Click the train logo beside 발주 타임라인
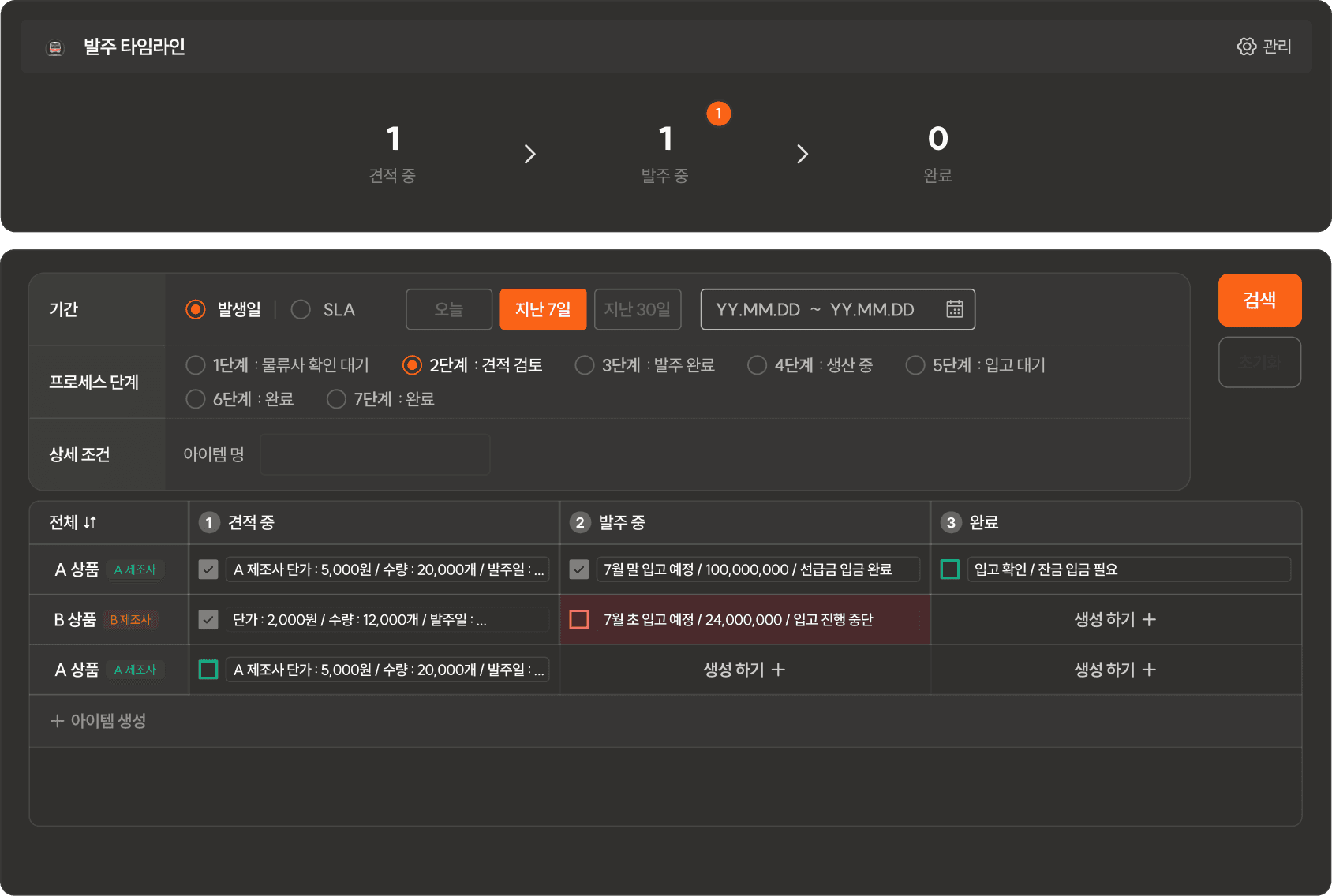This screenshot has height=896, width=1332. click(55, 48)
